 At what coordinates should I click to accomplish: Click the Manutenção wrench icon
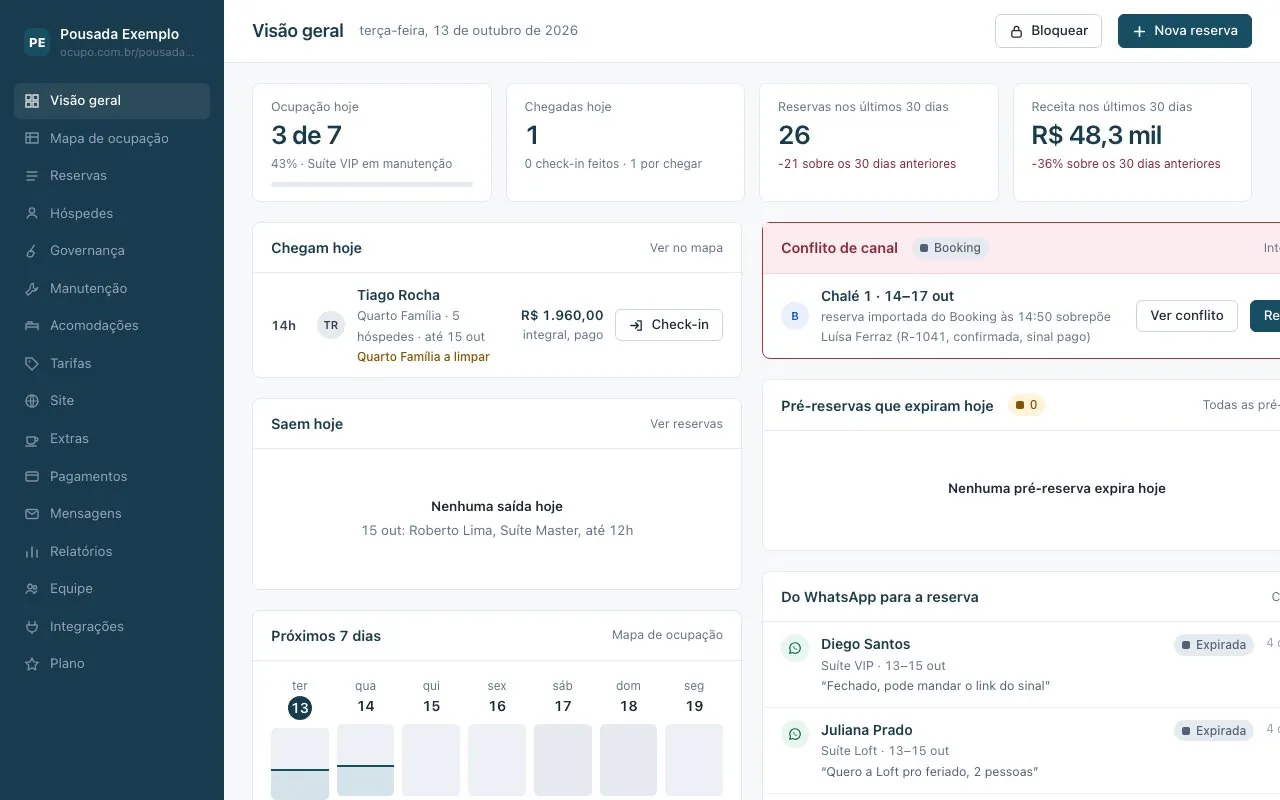pos(32,288)
